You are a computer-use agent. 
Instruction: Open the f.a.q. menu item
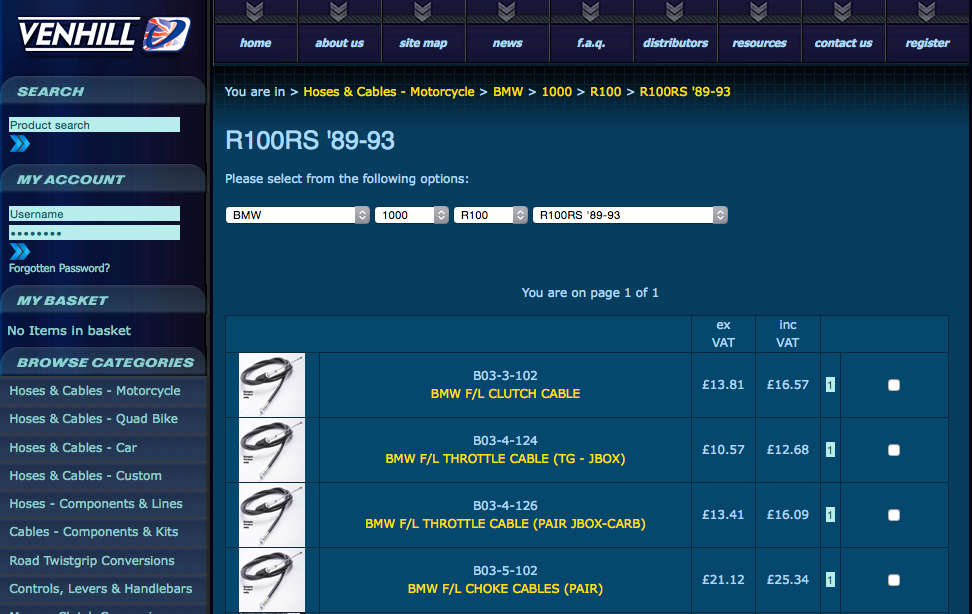point(591,43)
